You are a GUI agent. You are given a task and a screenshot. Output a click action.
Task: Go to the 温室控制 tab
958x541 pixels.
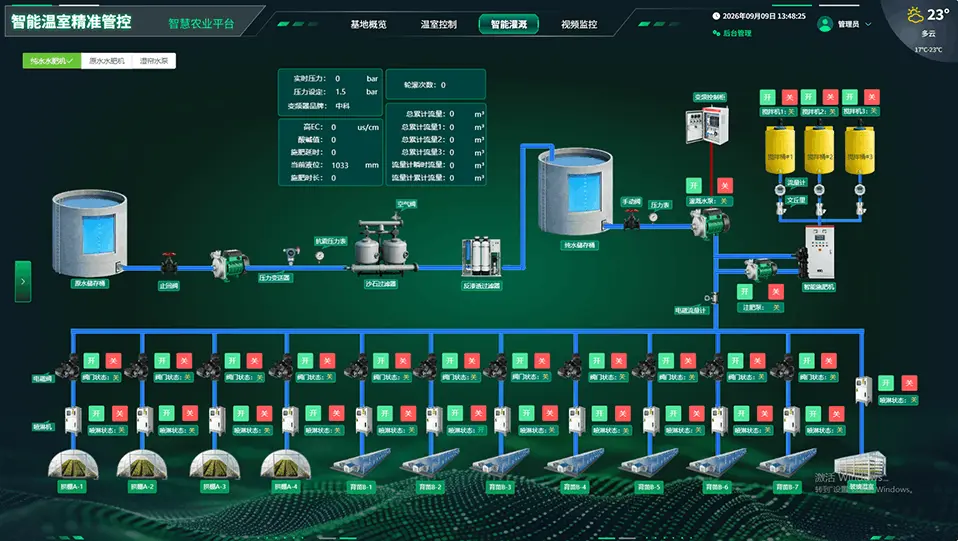(x=439, y=24)
